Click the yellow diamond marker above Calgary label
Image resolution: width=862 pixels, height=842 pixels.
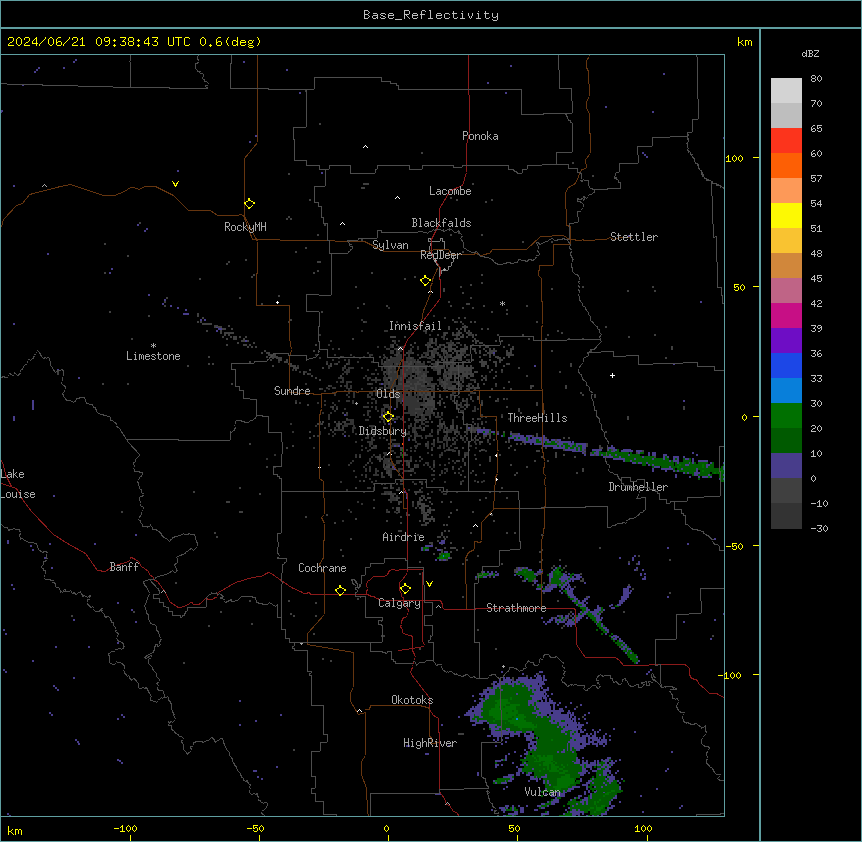(x=405, y=589)
